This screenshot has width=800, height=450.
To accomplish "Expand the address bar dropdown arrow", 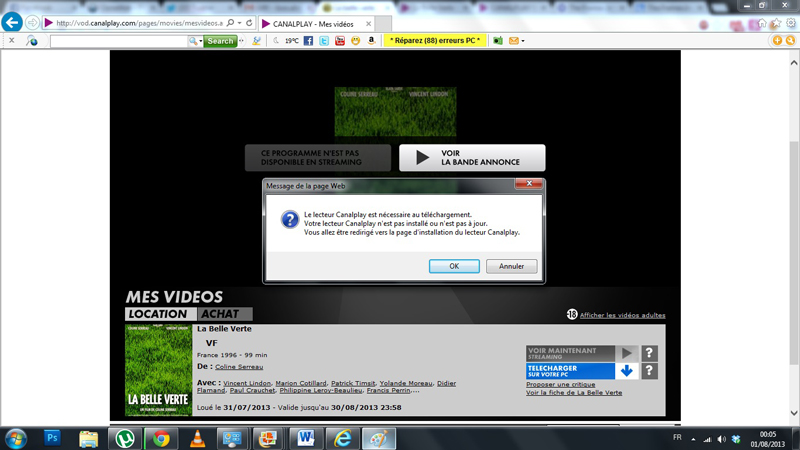I will (x=239, y=23).
